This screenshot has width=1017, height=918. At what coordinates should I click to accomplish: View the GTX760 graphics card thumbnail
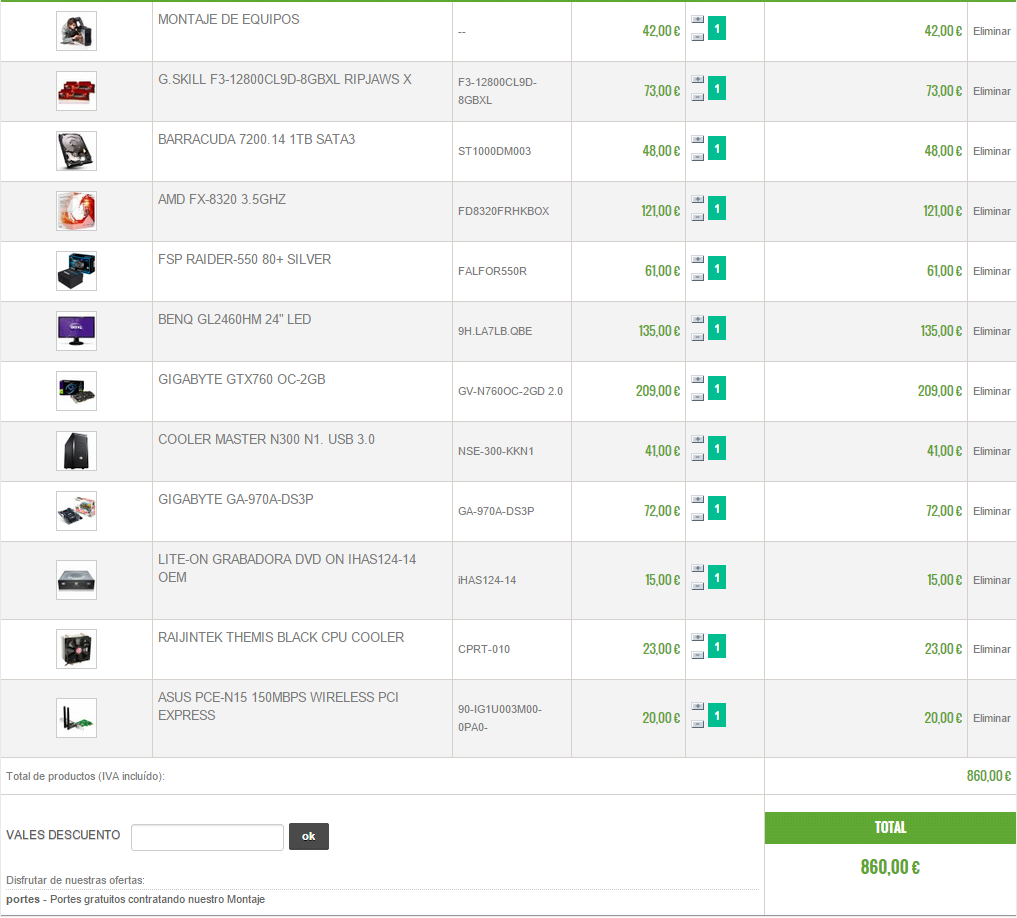(x=77, y=391)
